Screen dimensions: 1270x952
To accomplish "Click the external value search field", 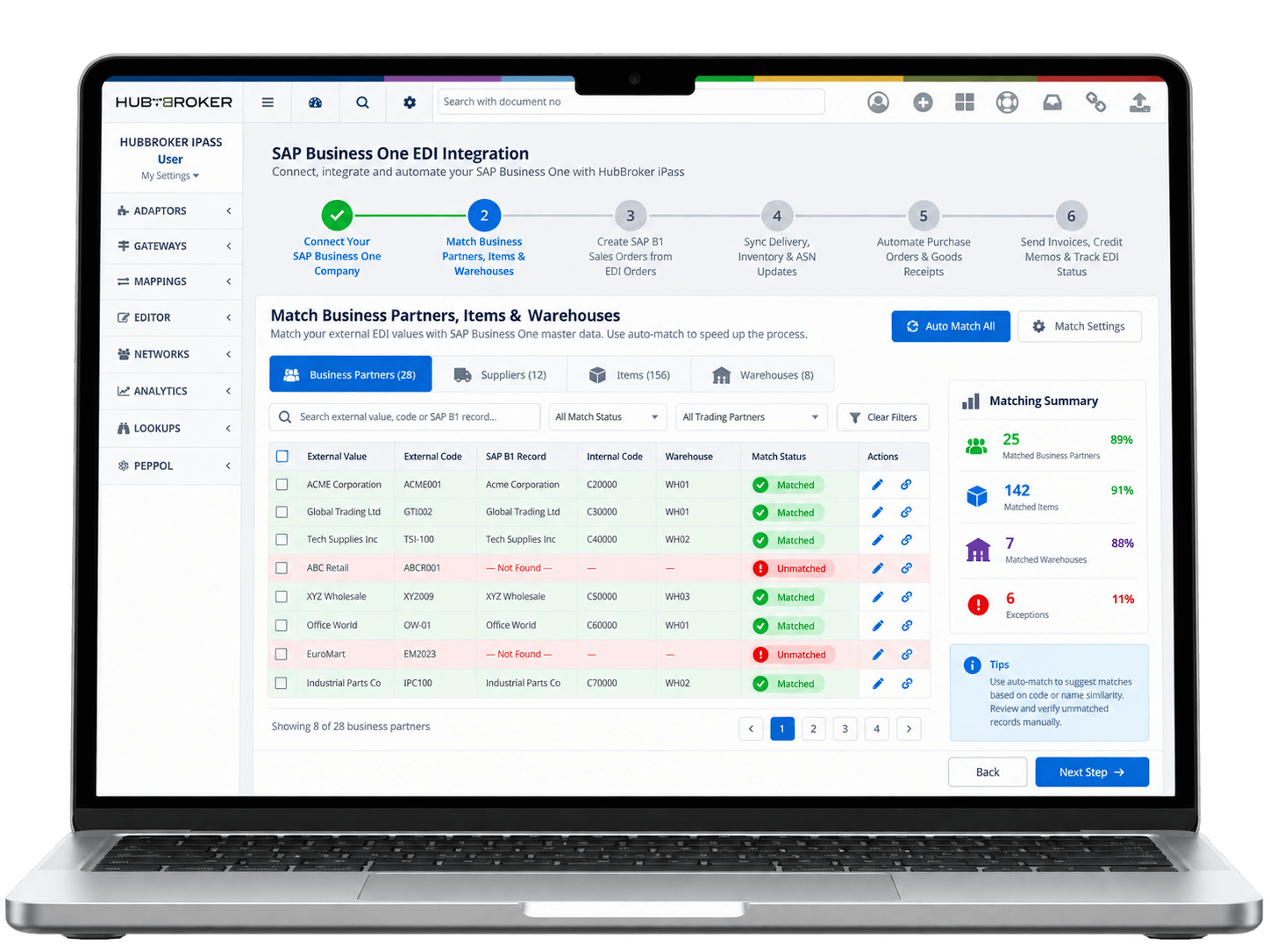I will click(x=405, y=417).
